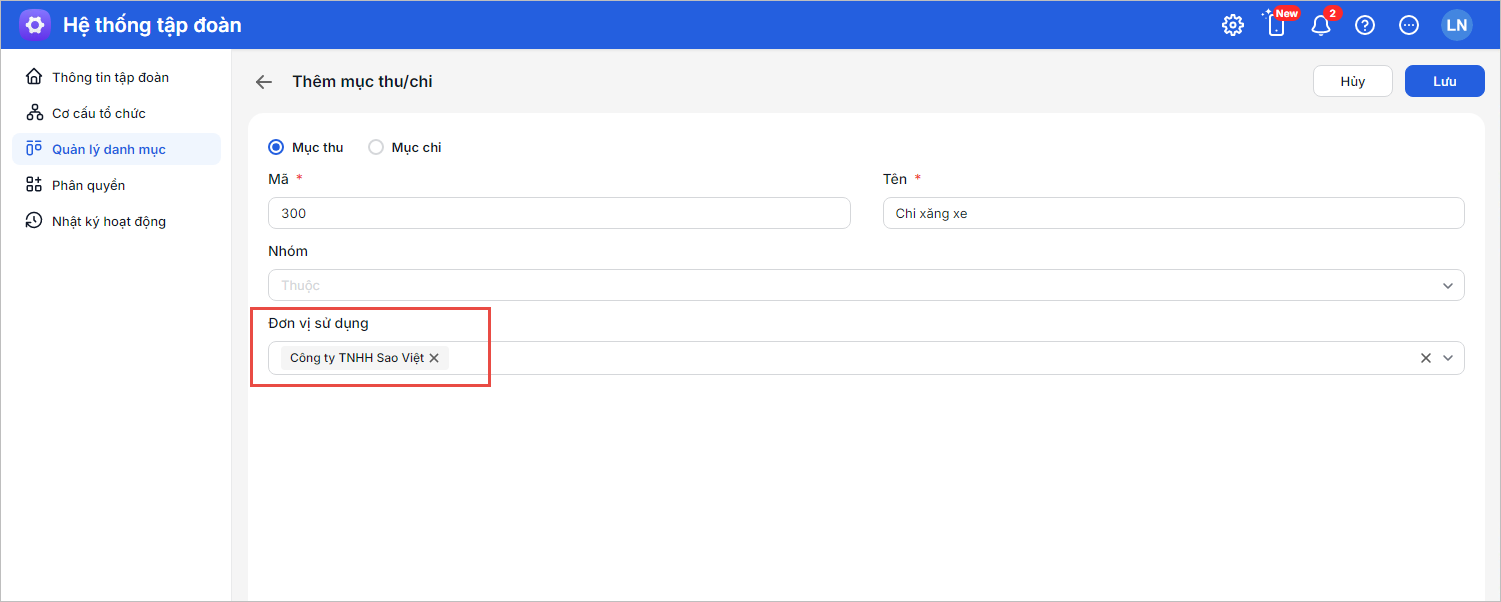
Task: Click the LN user avatar
Action: coord(1456,25)
